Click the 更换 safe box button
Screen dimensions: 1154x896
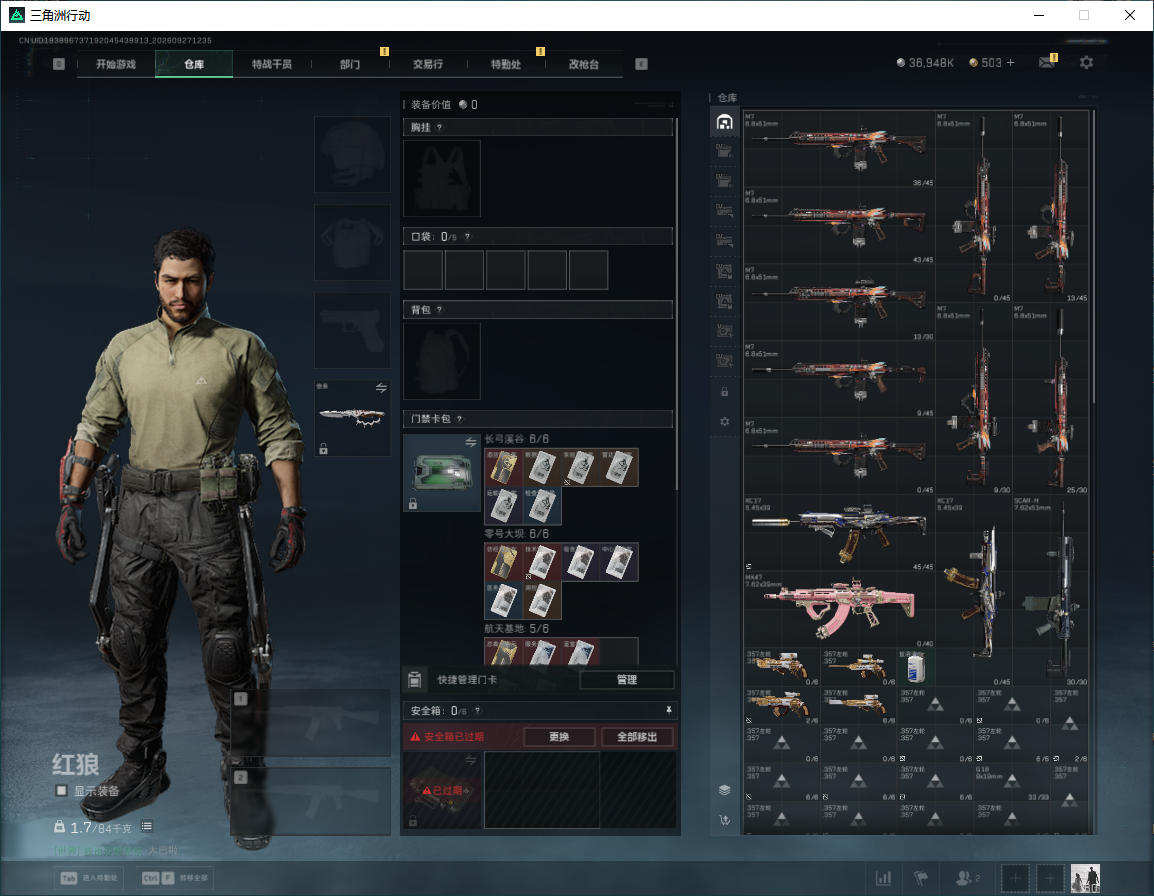(559, 737)
